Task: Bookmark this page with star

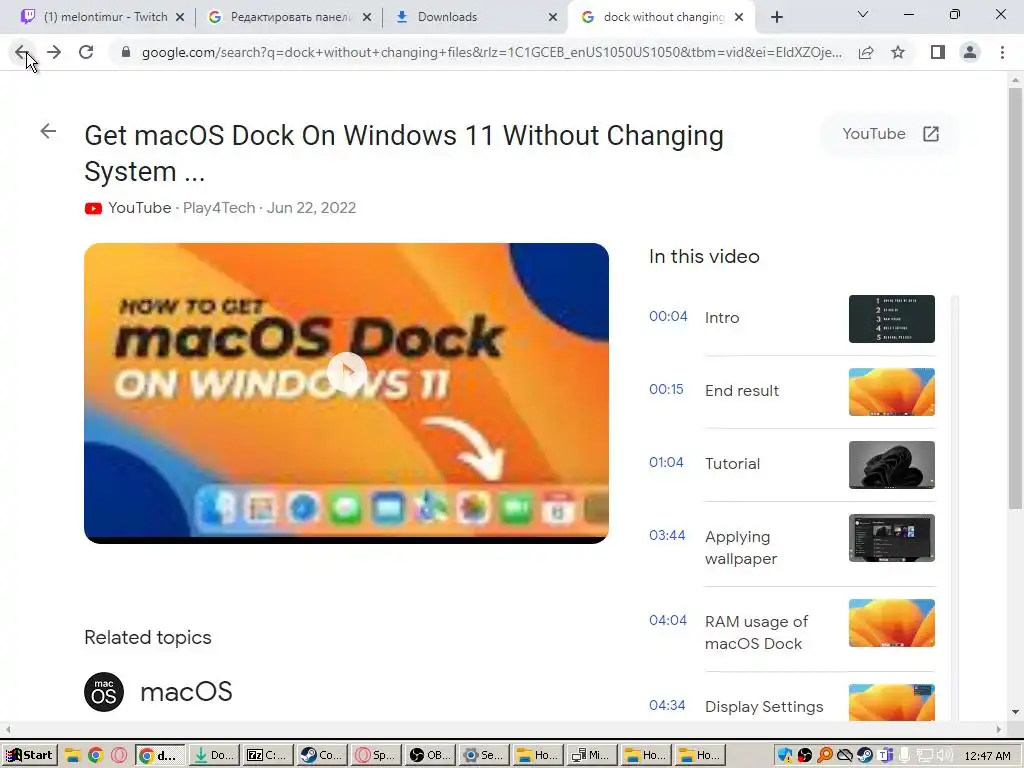Action: [x=898, y=52]
